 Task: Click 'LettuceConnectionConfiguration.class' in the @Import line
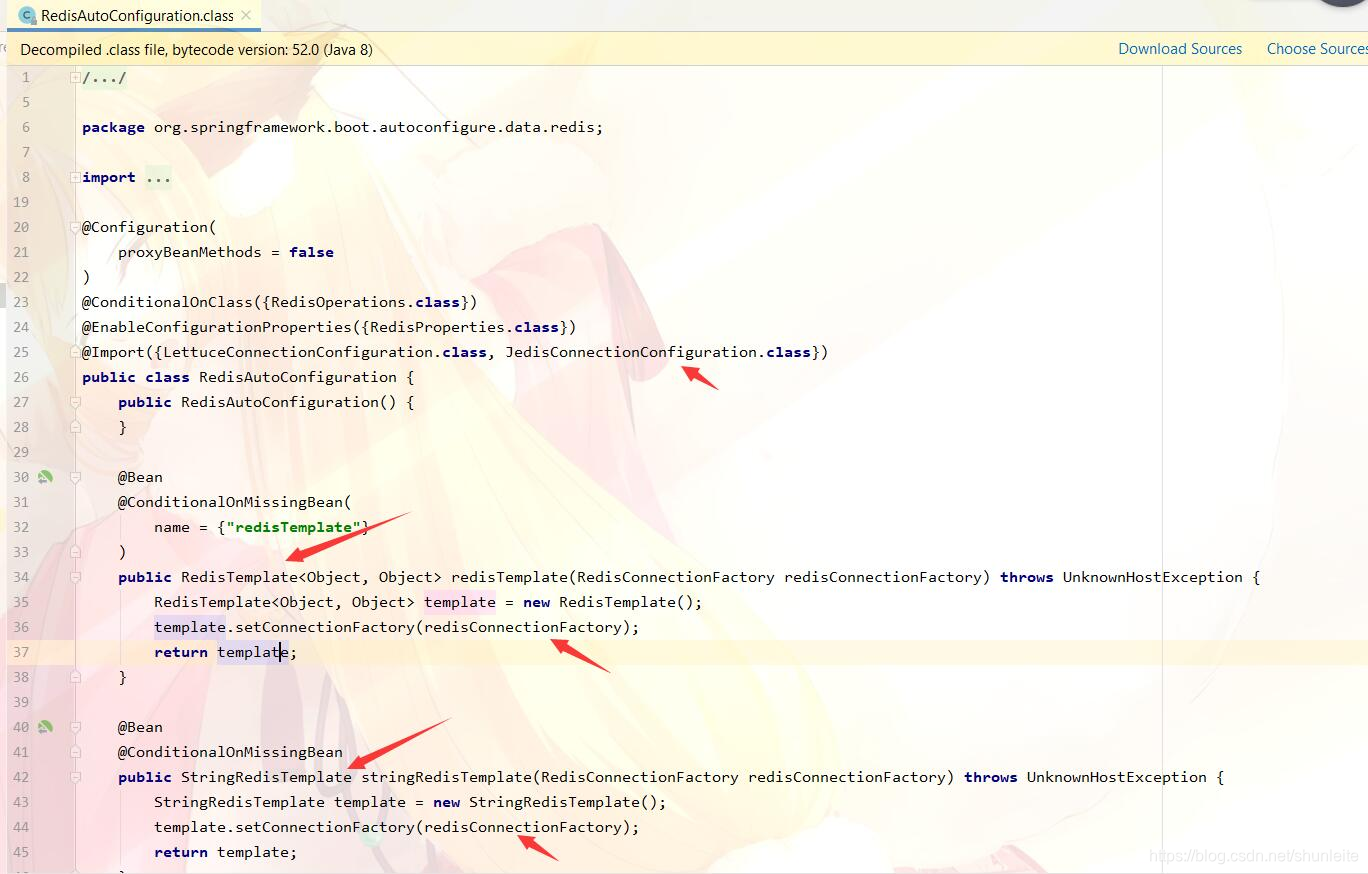click(325, 352)
